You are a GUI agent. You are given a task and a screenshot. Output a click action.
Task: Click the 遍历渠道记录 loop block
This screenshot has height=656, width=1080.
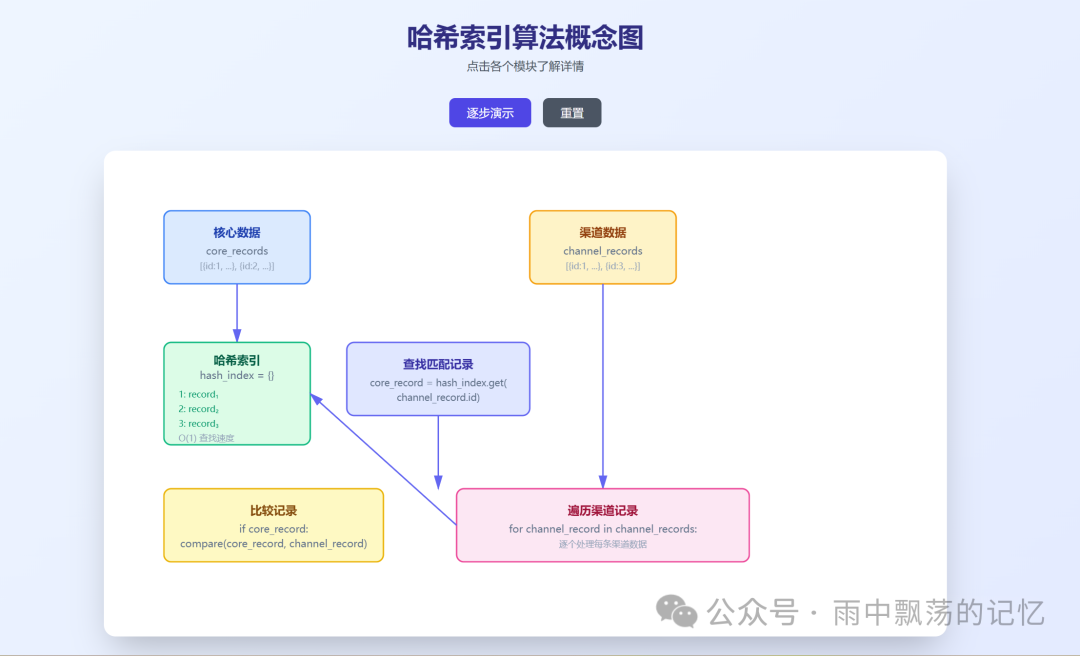(602, 524)
